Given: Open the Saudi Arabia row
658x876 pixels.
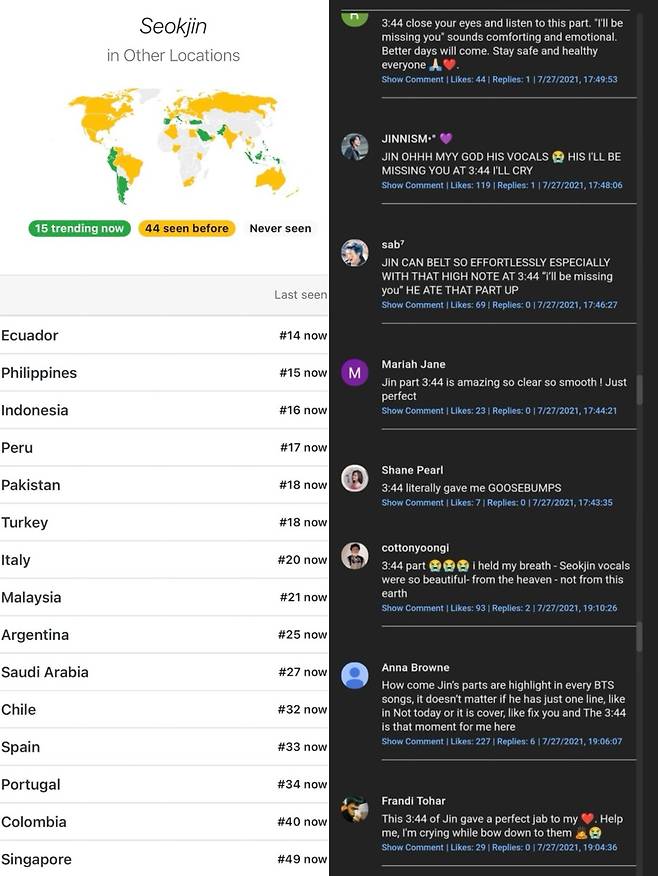Looking at the screenshot, I should [164, 672].
